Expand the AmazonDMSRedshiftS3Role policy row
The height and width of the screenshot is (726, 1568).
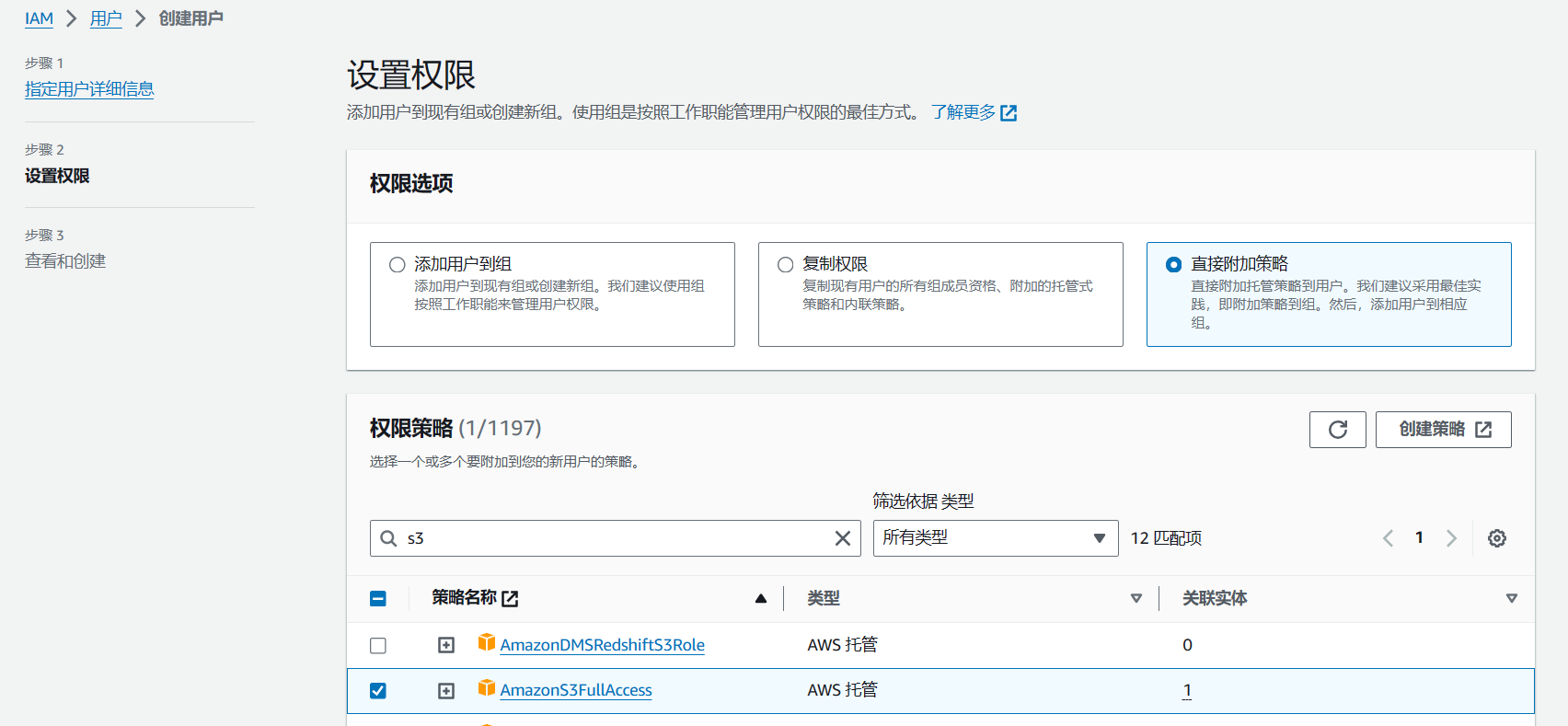[446, 646]
